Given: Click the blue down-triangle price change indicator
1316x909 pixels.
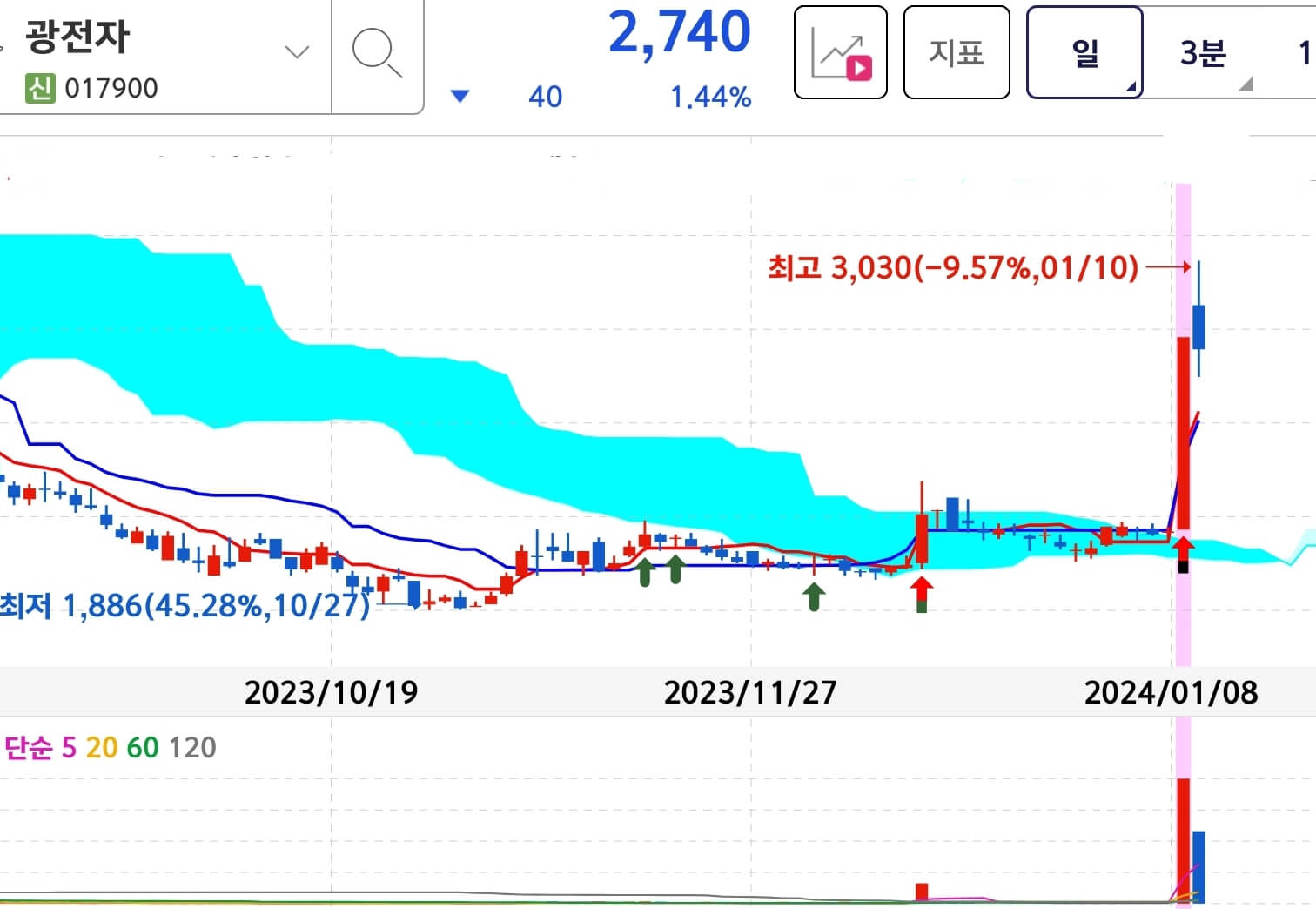Looking at the screenshot, I should [x=460, y=97].
